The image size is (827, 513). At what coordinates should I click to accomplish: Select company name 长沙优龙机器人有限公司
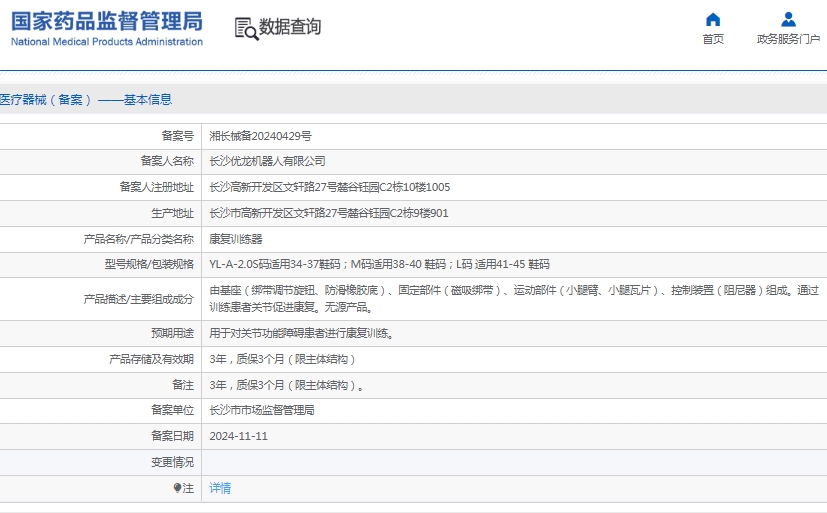(x=267, y=161)
